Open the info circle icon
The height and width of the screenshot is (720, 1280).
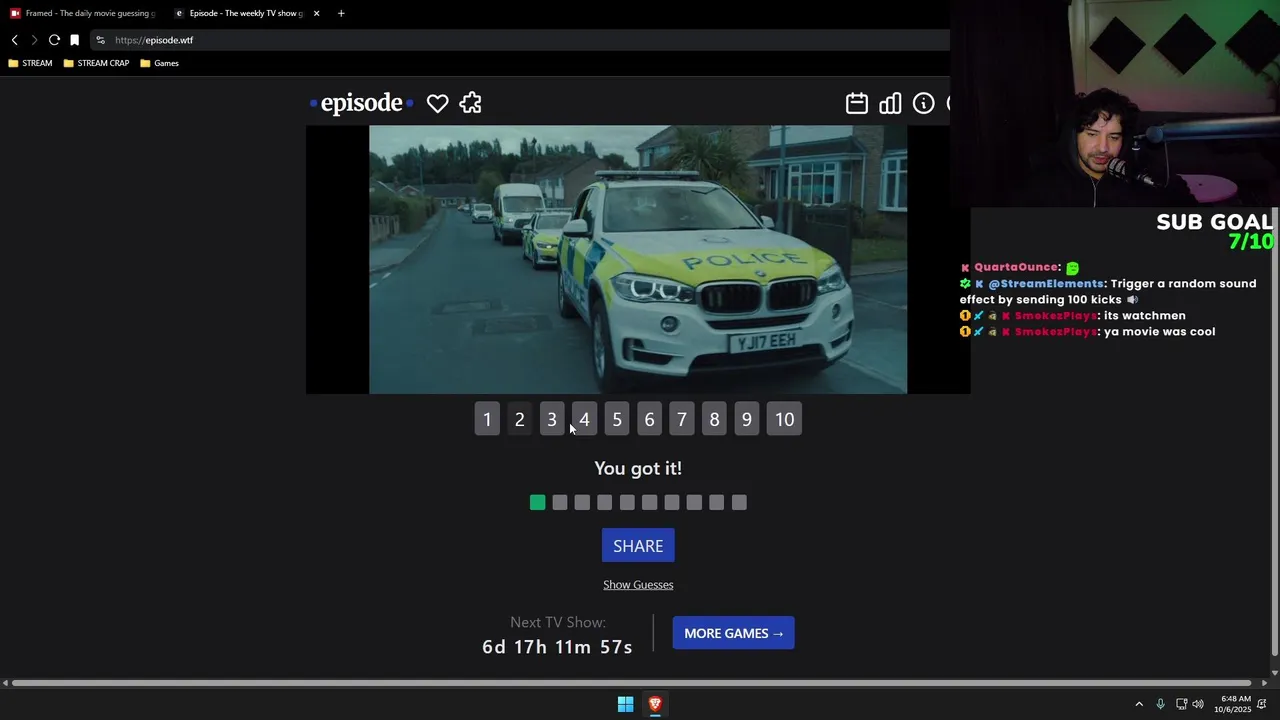924,103
